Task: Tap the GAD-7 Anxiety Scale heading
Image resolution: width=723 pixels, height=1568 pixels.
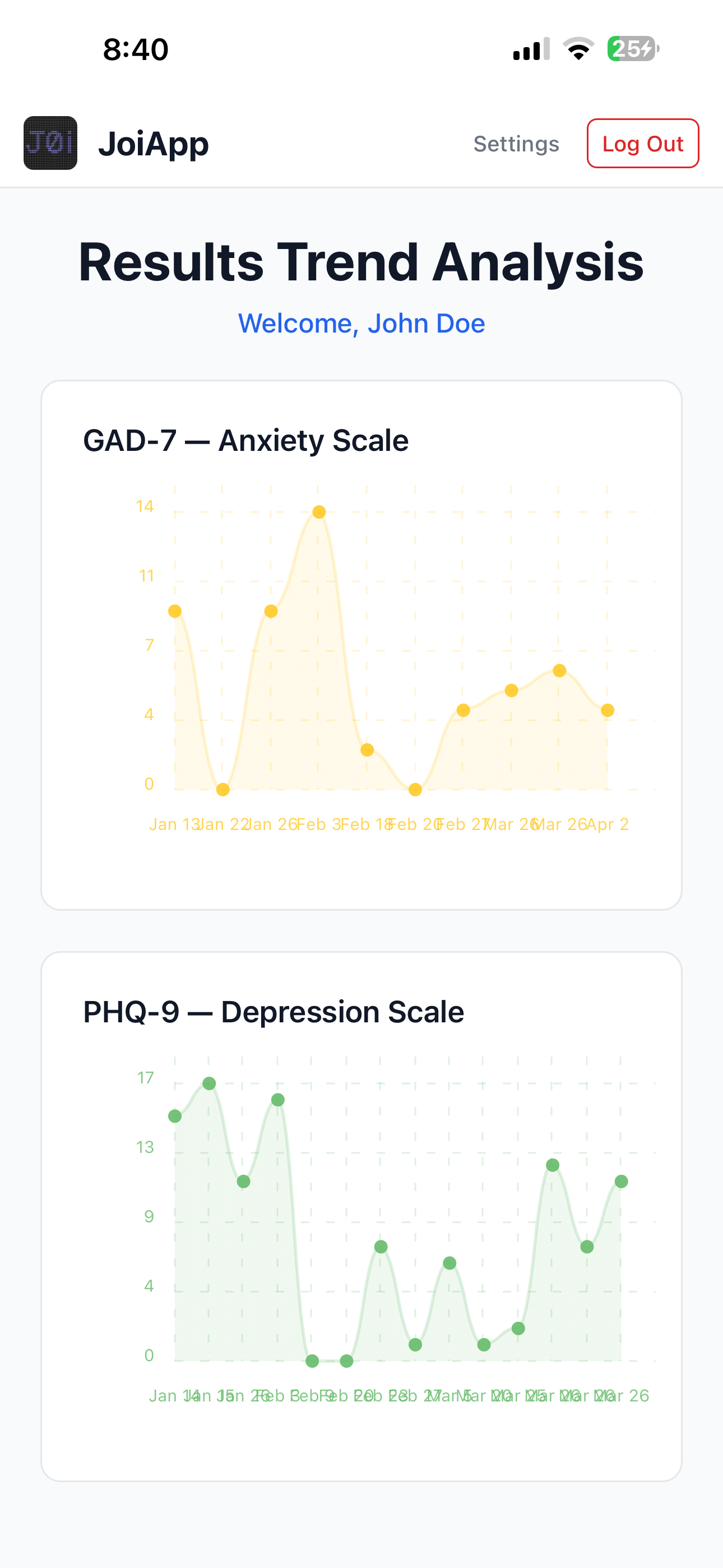Action: [246, 440]
